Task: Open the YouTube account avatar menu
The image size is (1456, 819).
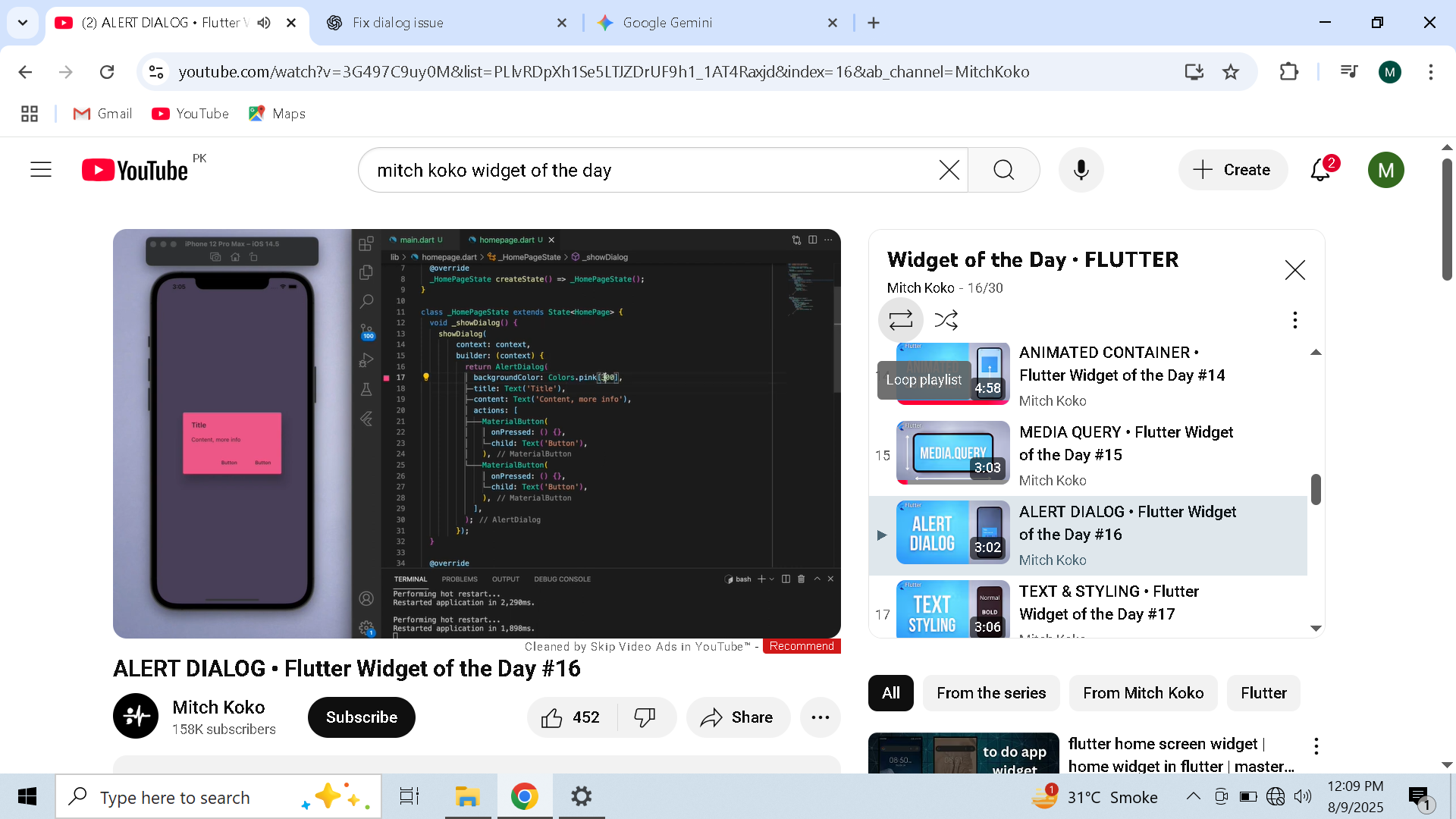Action: [x=1386, y=170]
